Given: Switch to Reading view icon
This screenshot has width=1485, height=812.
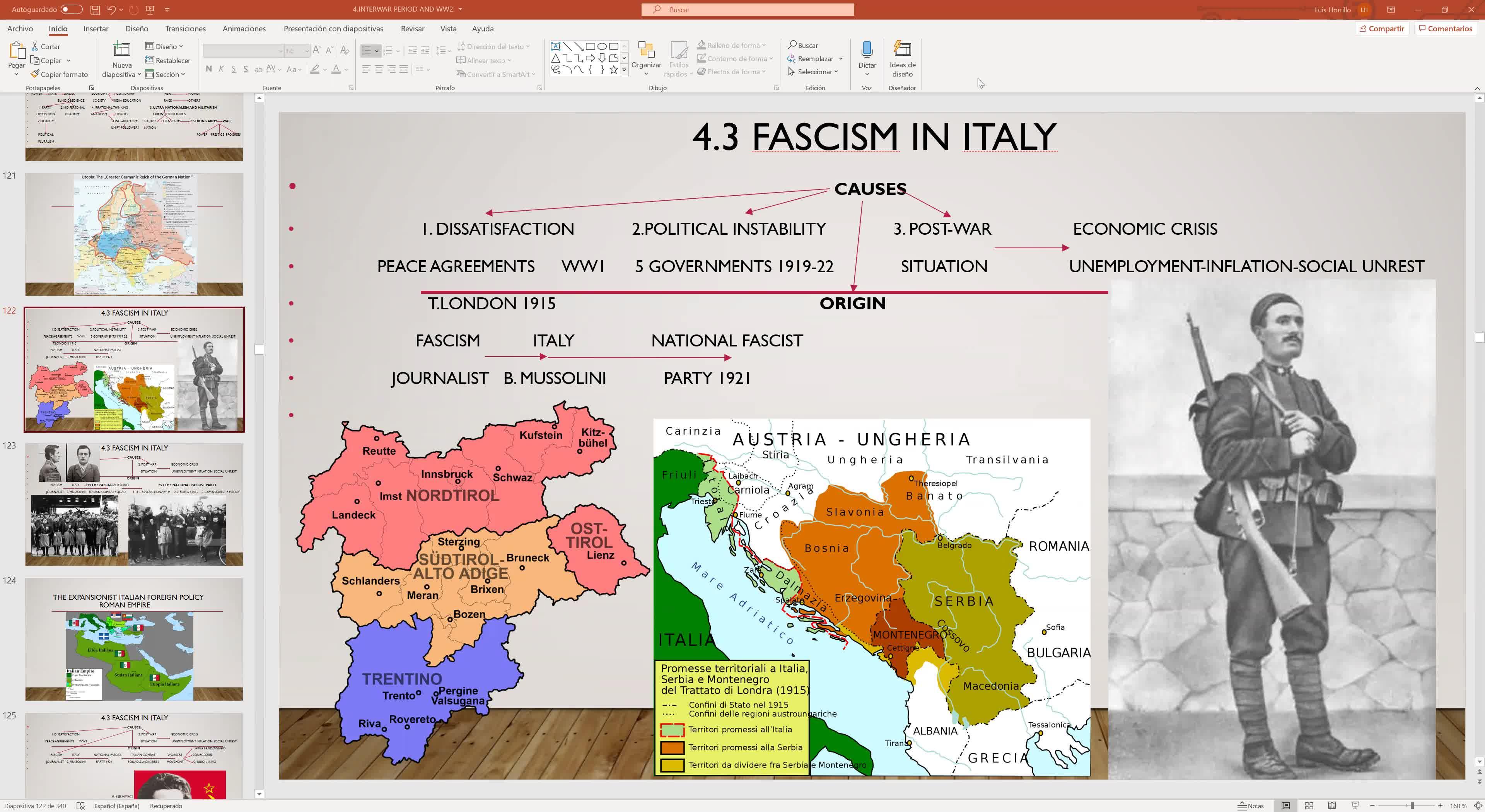Looking at the screenshot, I should tap(1331, 806).
